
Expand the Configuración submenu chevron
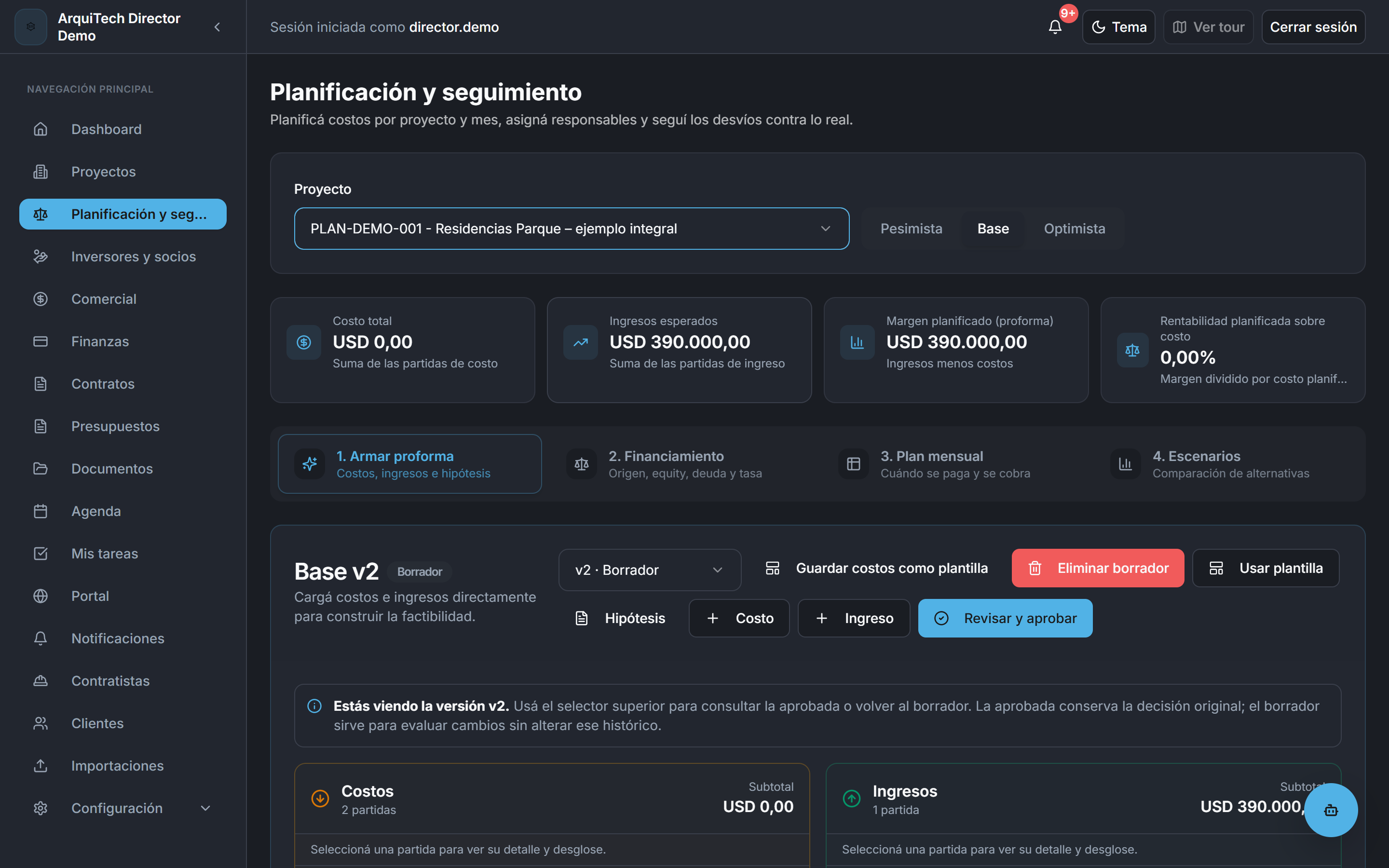(205, 809)
